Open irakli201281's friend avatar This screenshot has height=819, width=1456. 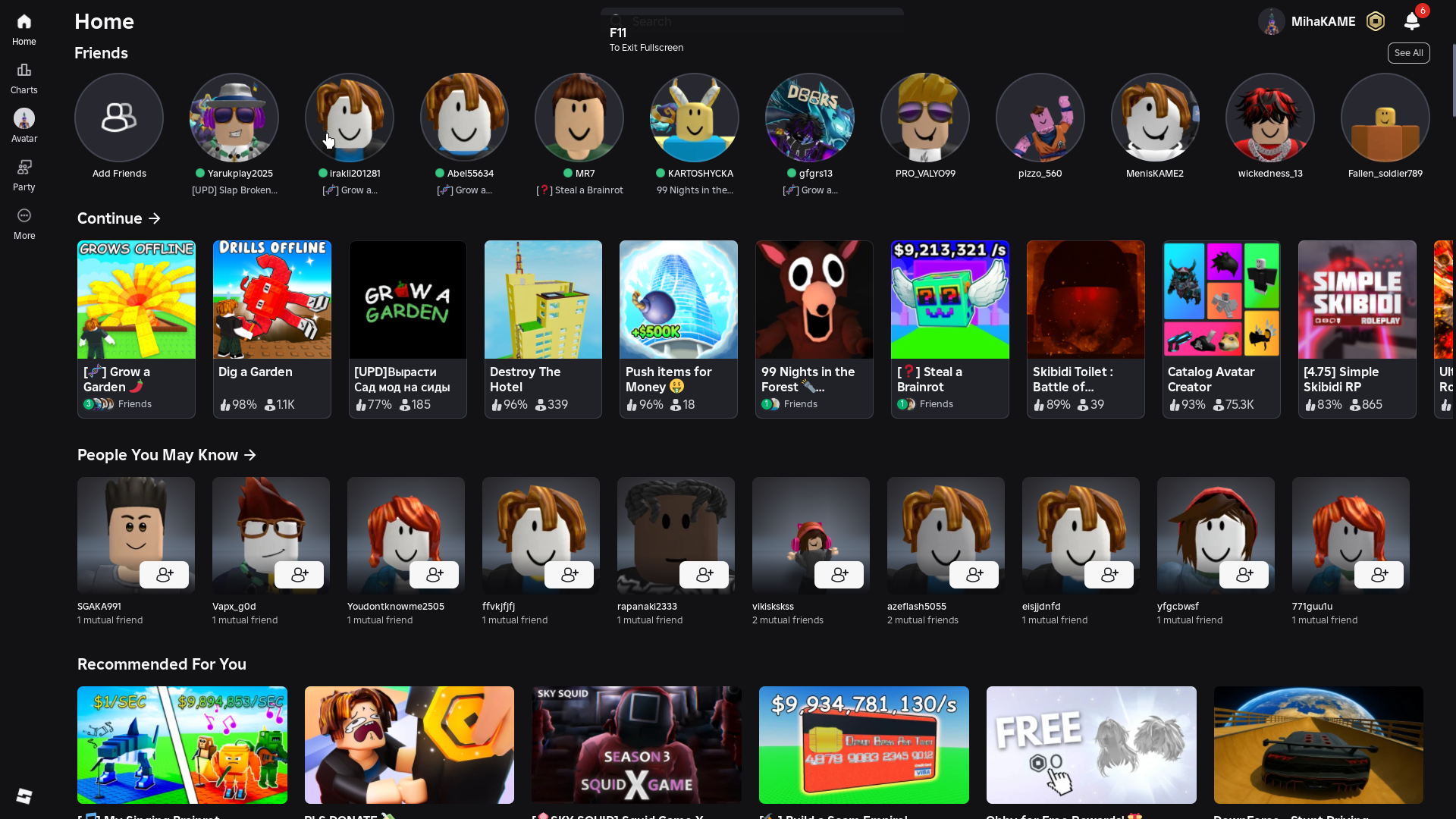tap(350, 118)
